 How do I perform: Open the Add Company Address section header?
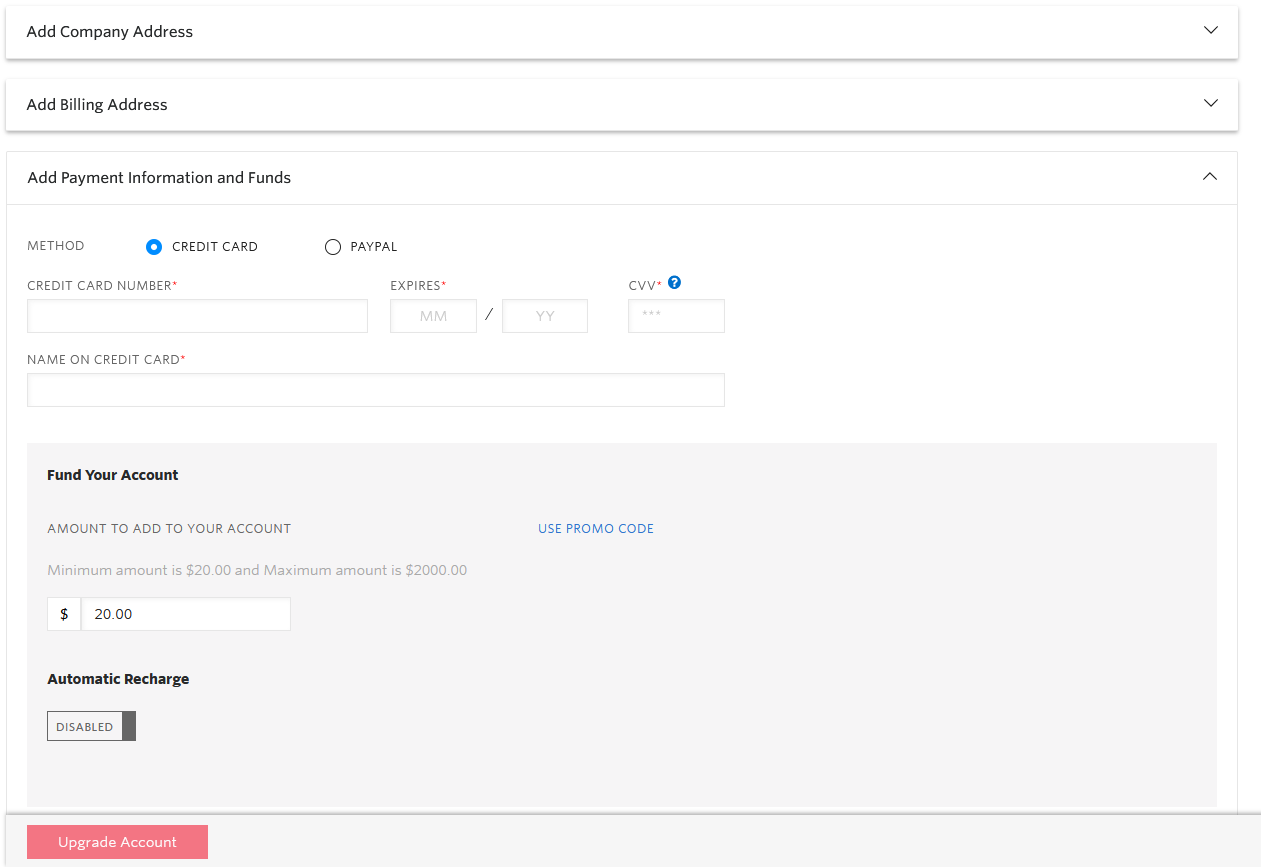pos(110,32)
